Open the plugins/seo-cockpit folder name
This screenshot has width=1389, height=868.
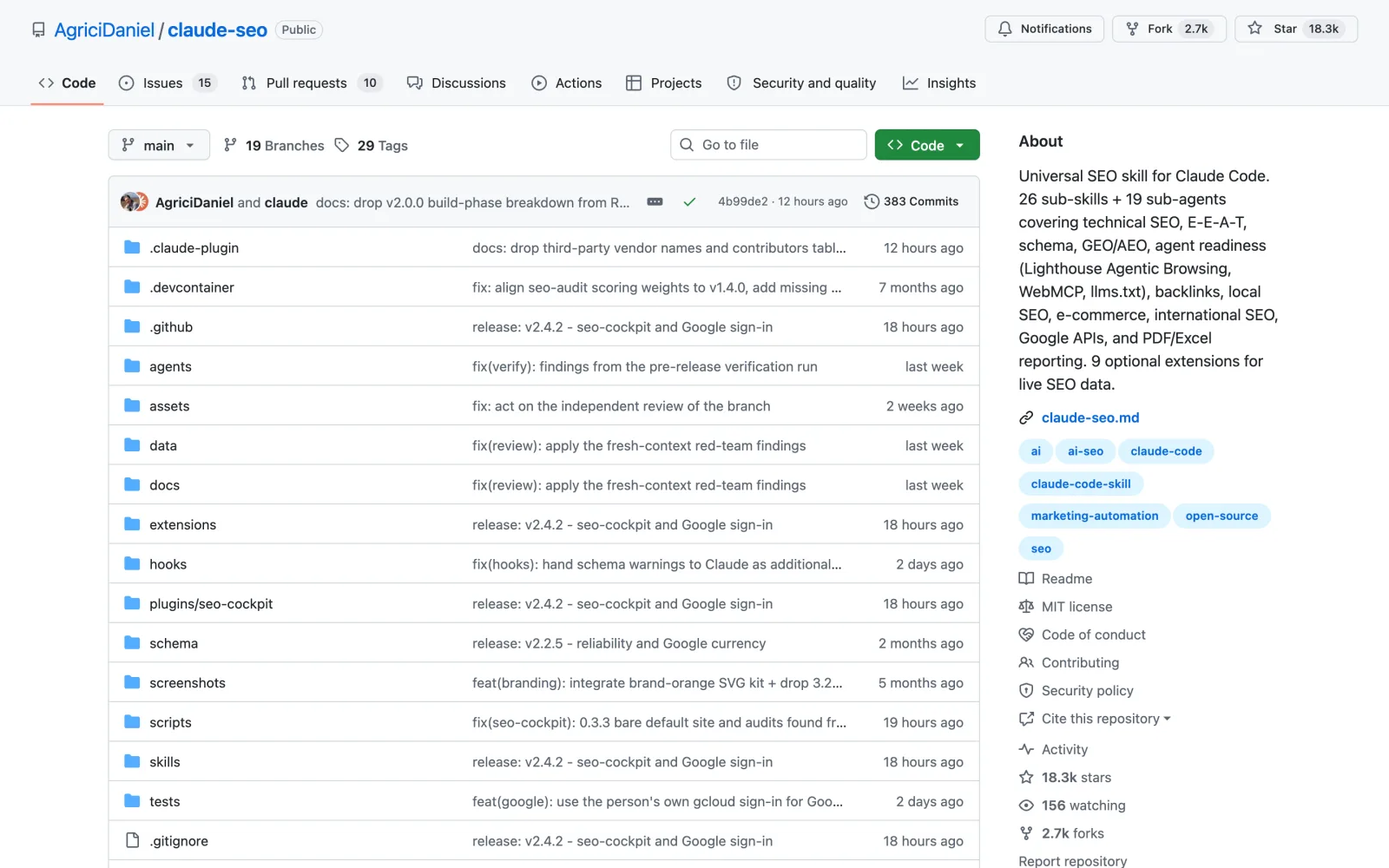click(x=211, y=604)
